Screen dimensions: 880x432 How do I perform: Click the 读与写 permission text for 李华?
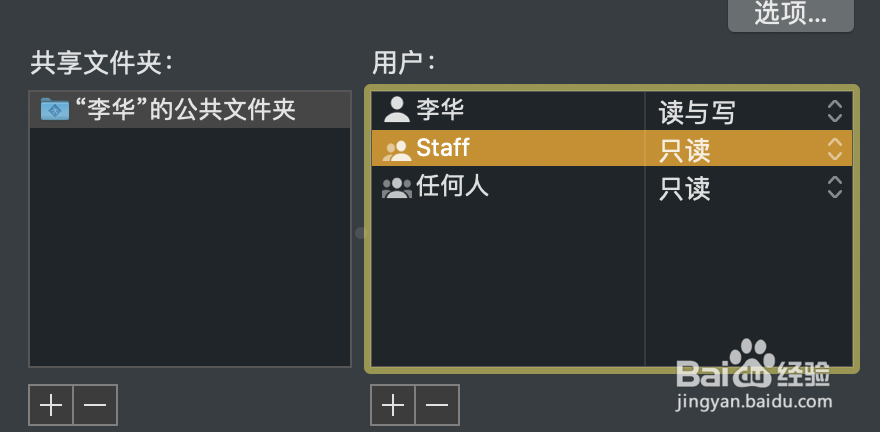[x=697, y=112]
